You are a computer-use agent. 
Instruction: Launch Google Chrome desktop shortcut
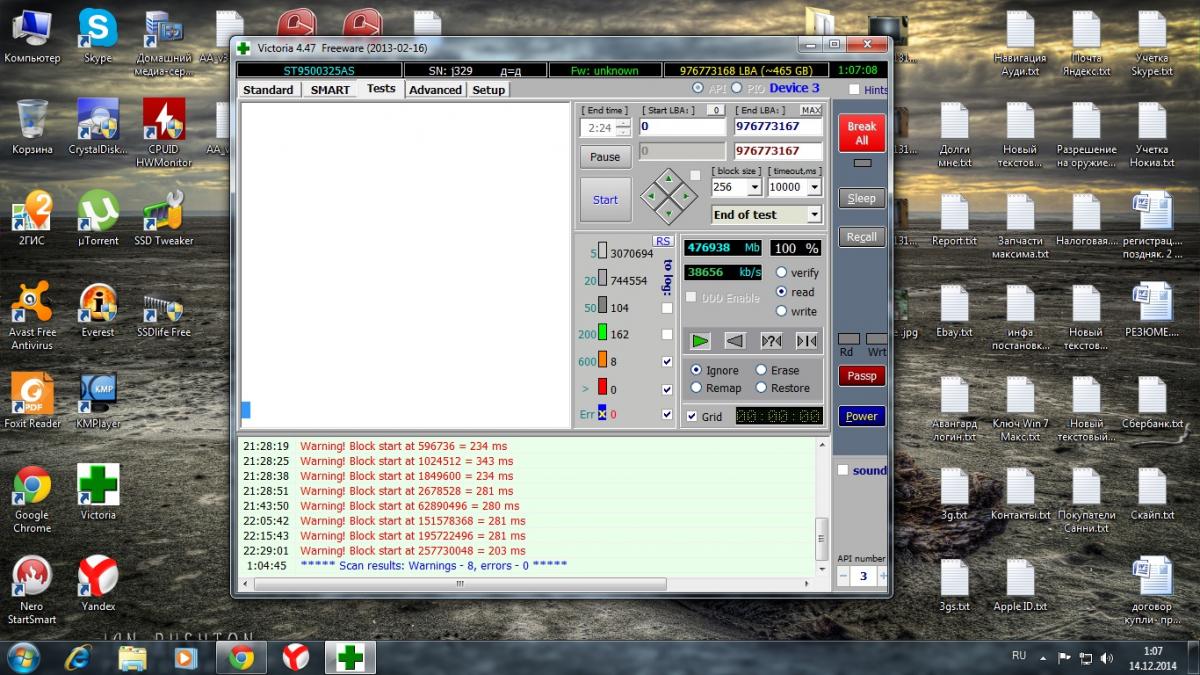pyautogui.click(x=32, y=499)
